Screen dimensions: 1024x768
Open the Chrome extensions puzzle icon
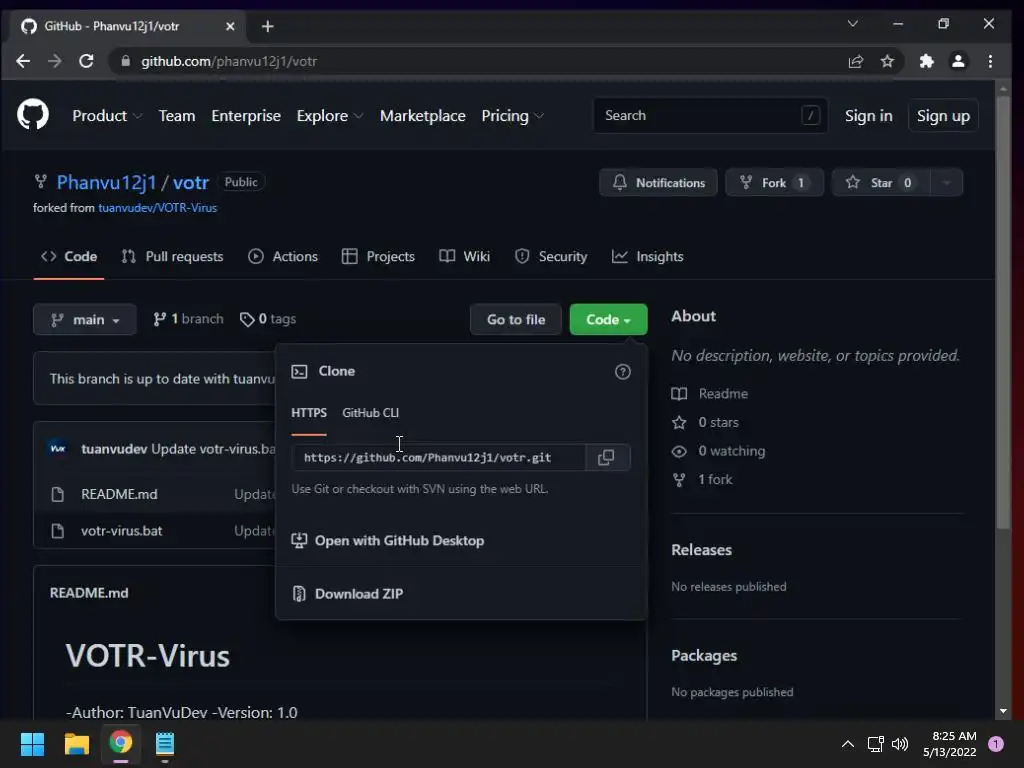(x=926, y=61)
